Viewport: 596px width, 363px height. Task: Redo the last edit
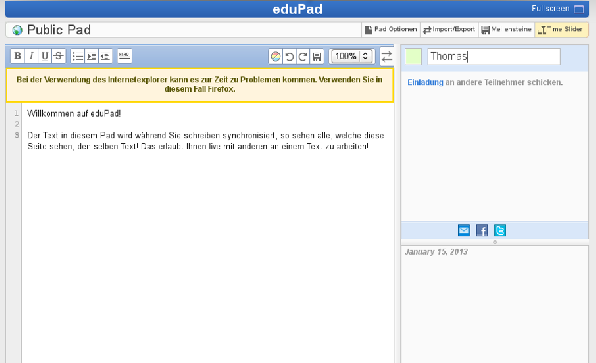[303, 57]
